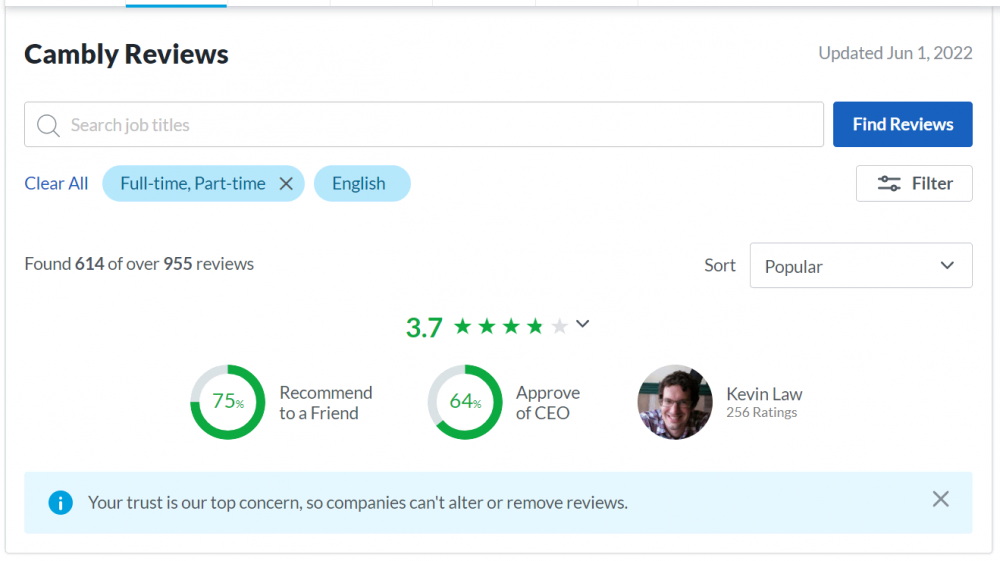Click the 3.7 rating number

424,328
